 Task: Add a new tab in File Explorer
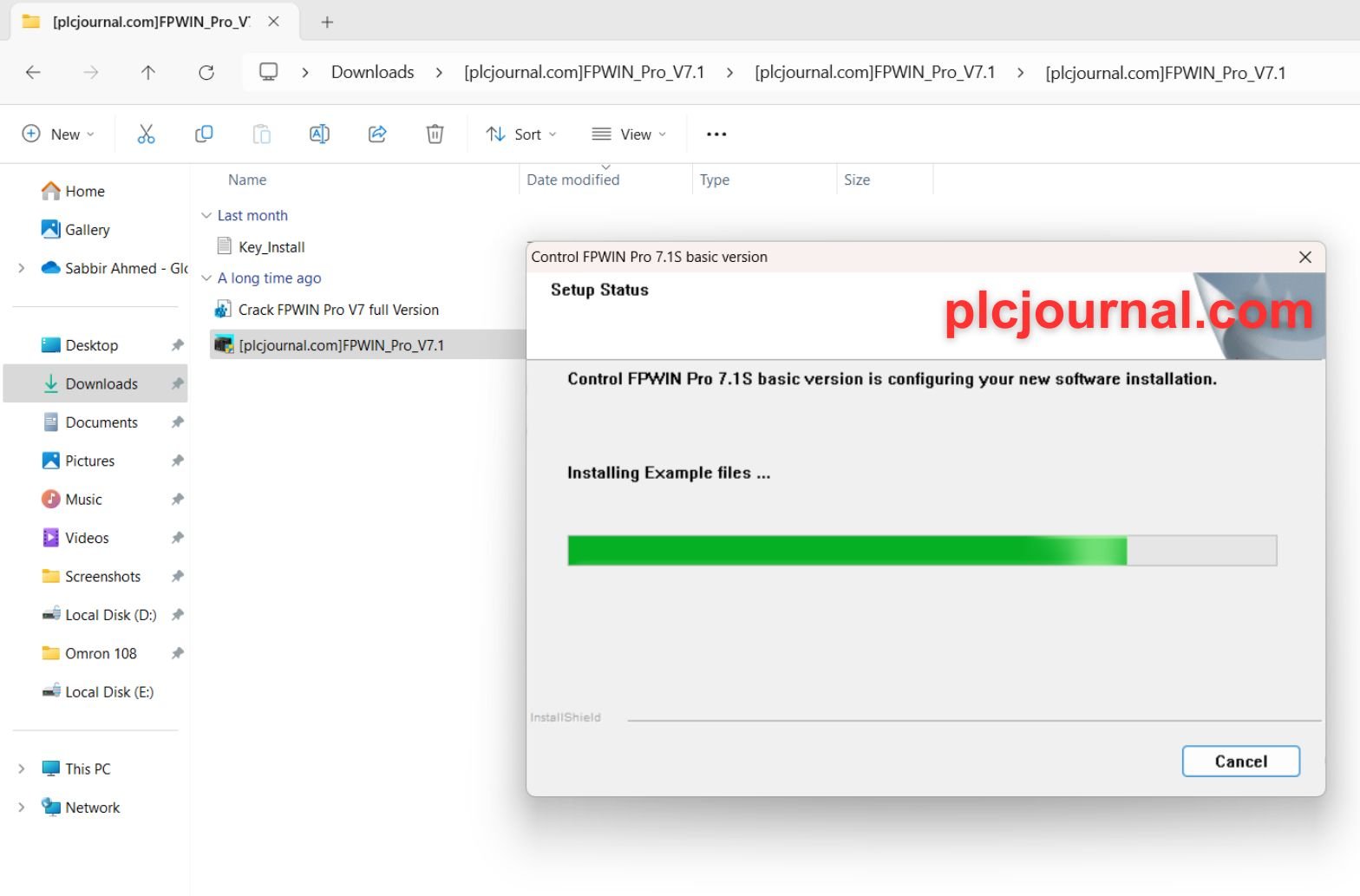[x=327, y=23]
